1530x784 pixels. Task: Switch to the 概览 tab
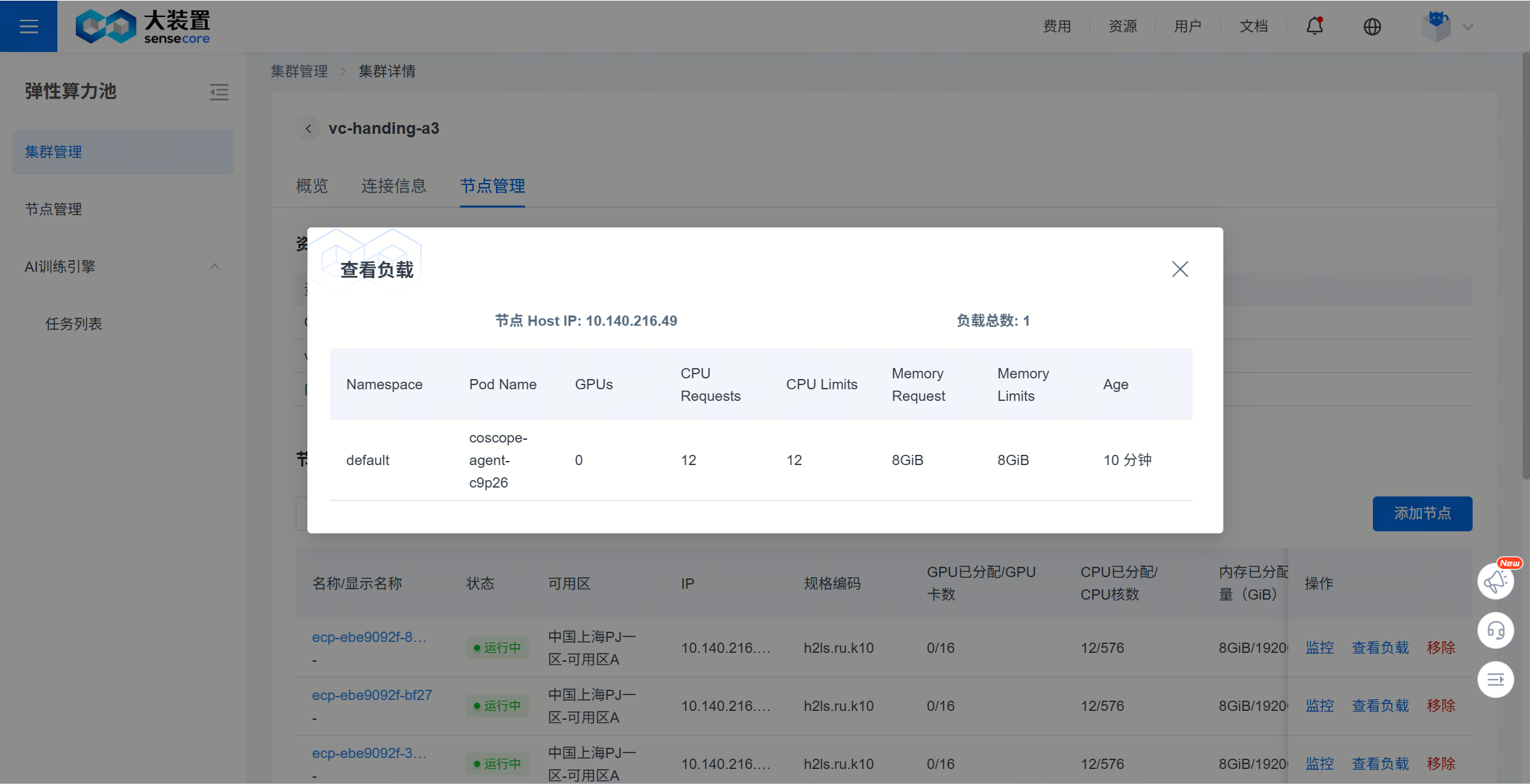(x=312, y=186)
